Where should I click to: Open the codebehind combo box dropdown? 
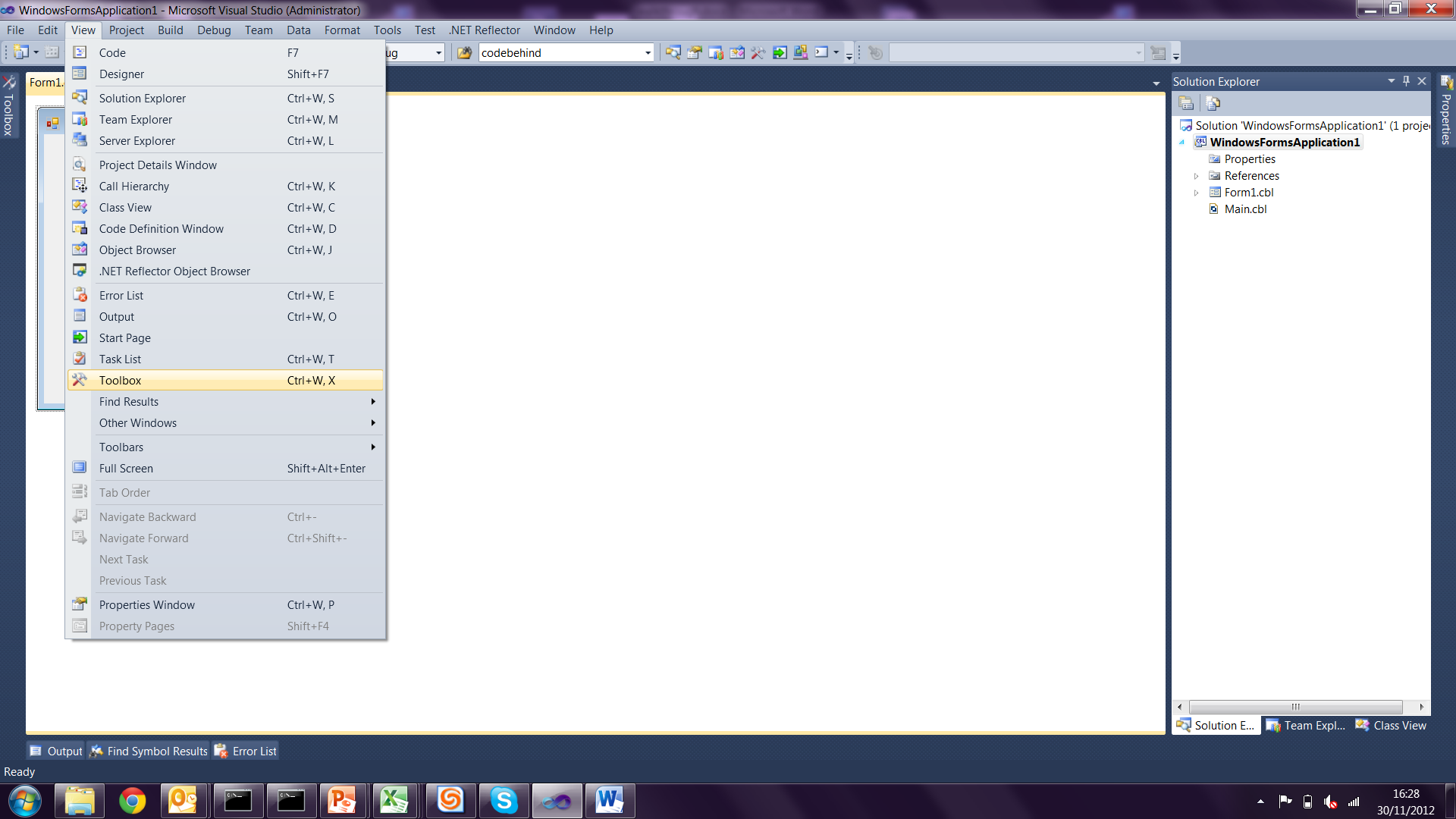coord(648,52)
